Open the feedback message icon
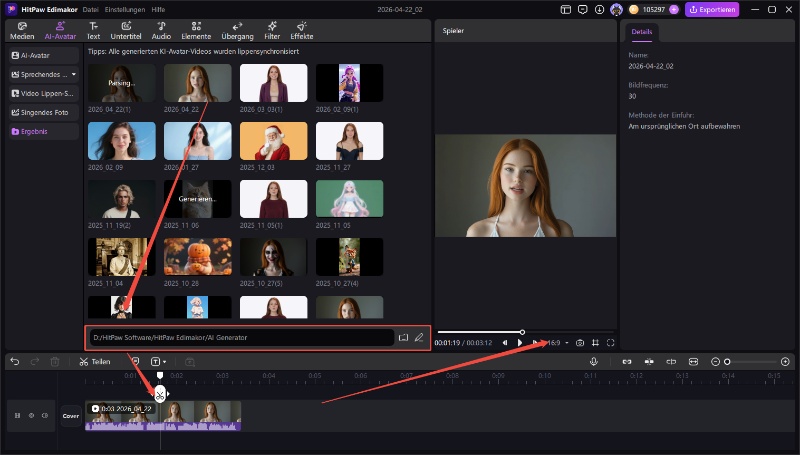Screen dimensions: 800x455 [582, 9]
